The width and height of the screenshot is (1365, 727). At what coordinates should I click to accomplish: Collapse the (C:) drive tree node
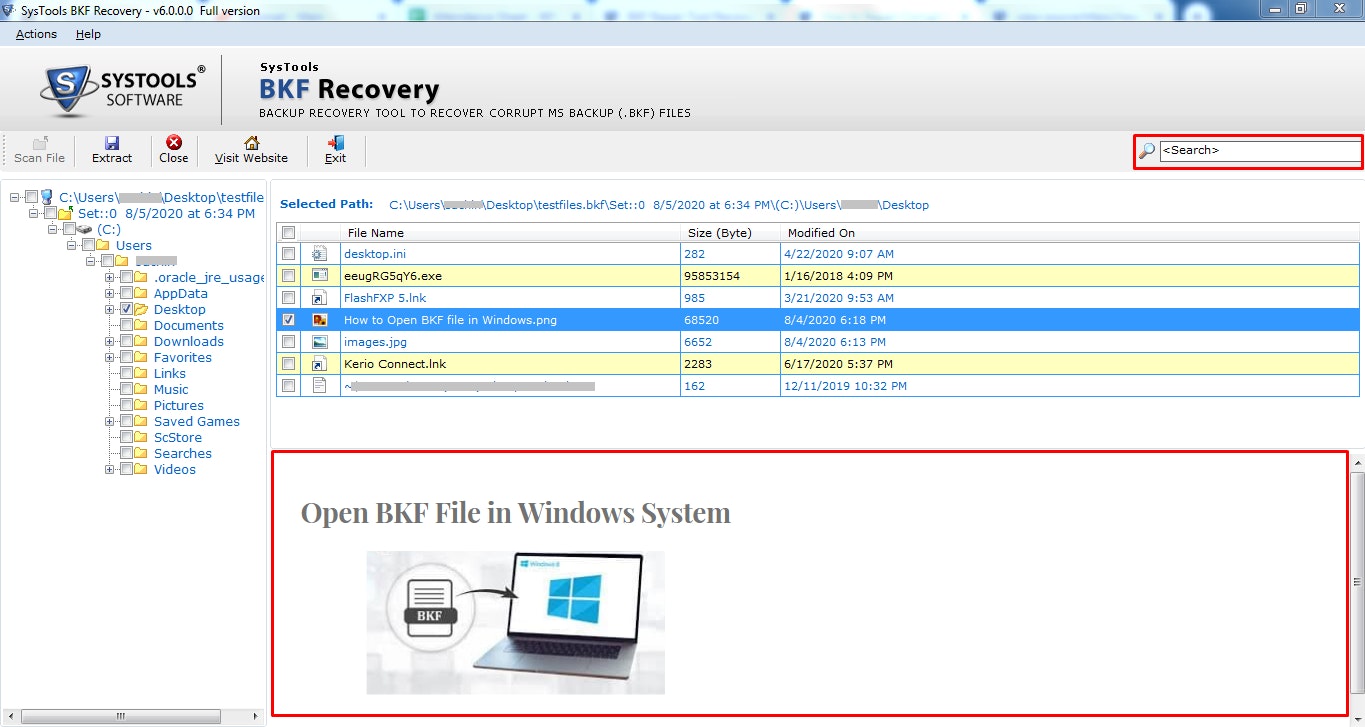pyautogui.click(x=53, y=229)
